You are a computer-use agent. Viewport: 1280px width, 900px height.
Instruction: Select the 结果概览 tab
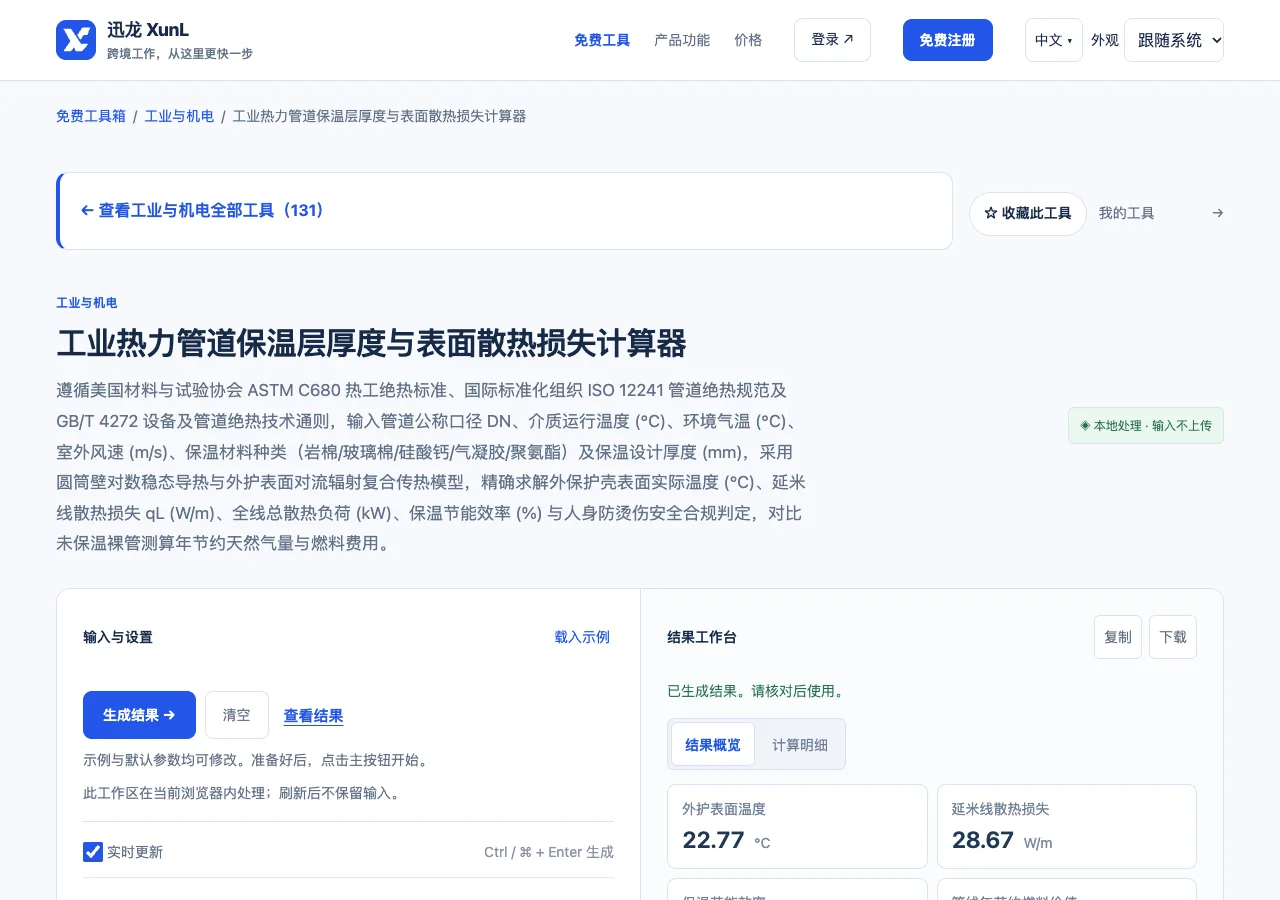[713, 744]
